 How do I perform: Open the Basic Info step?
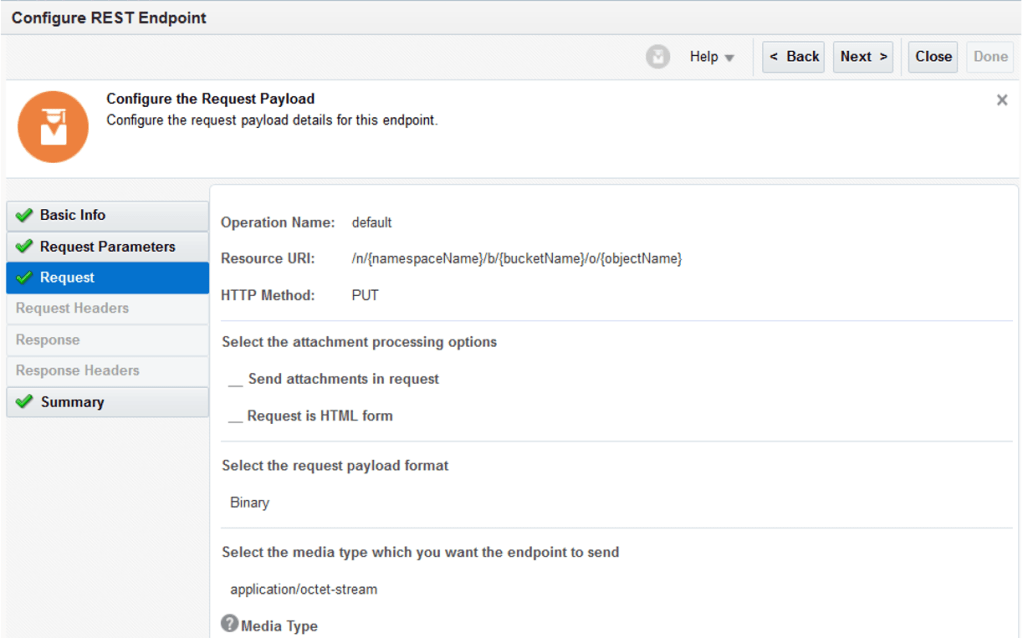pos(73,215)
